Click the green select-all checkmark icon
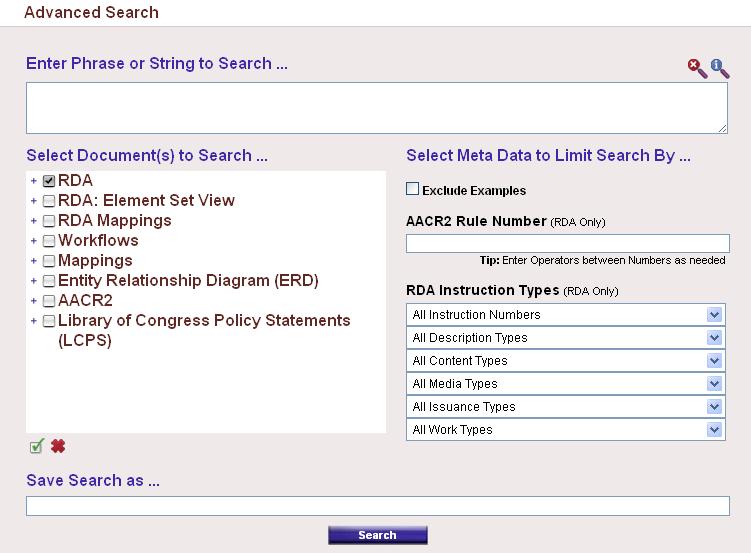 (37, 447)
